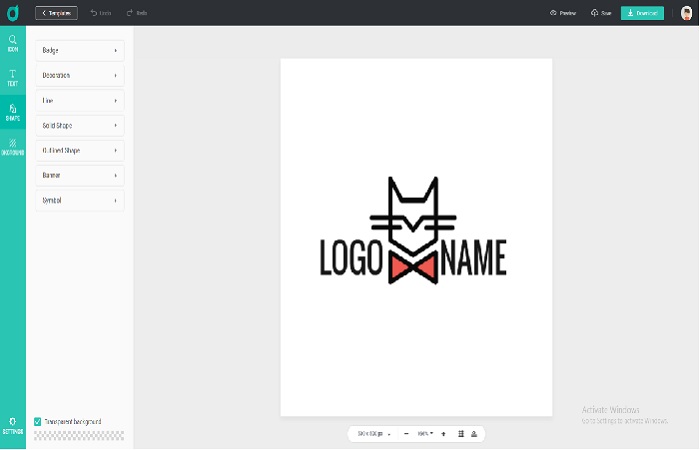Expand the Symbol shape category

pos(80,200)
